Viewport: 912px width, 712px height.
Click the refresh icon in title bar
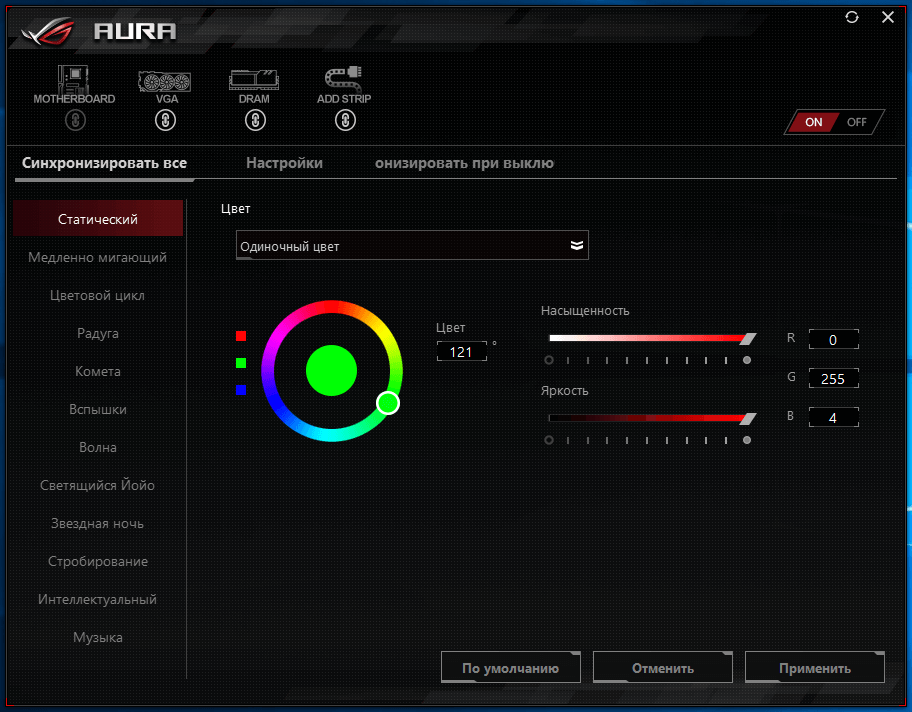coord(851,17)
